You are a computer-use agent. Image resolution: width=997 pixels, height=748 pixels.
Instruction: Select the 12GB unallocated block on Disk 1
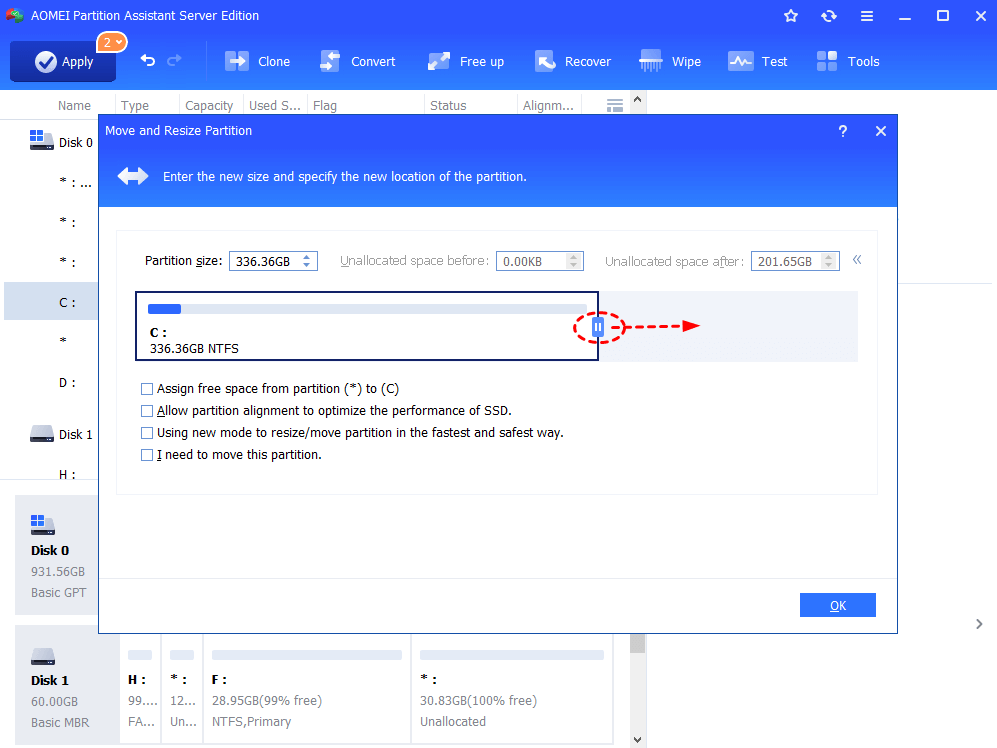[x=182, y=689]
